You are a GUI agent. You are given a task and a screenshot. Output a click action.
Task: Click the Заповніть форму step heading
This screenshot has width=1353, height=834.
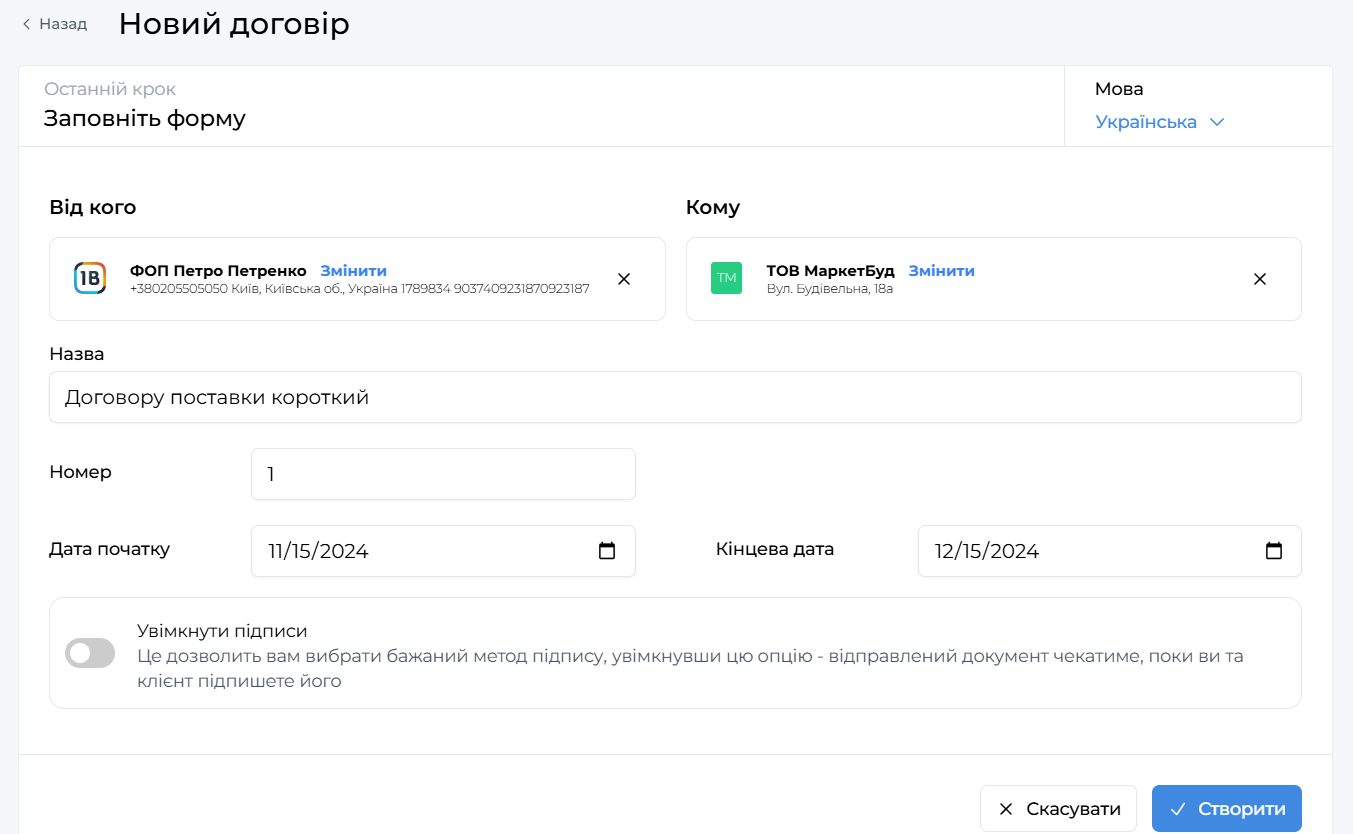point(144,118)
